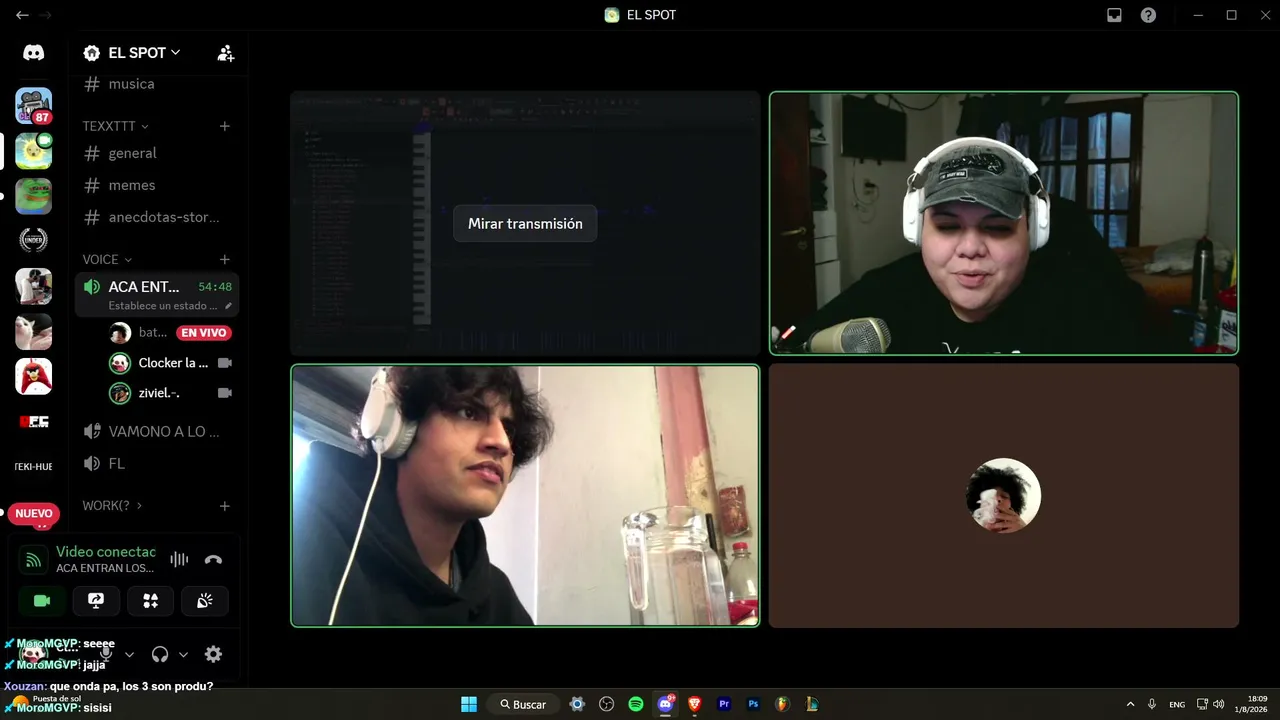Open the server with the 87 badge
Image resolution: width=1280 pixels, height=720 pixels.
(x=34, y=106)
